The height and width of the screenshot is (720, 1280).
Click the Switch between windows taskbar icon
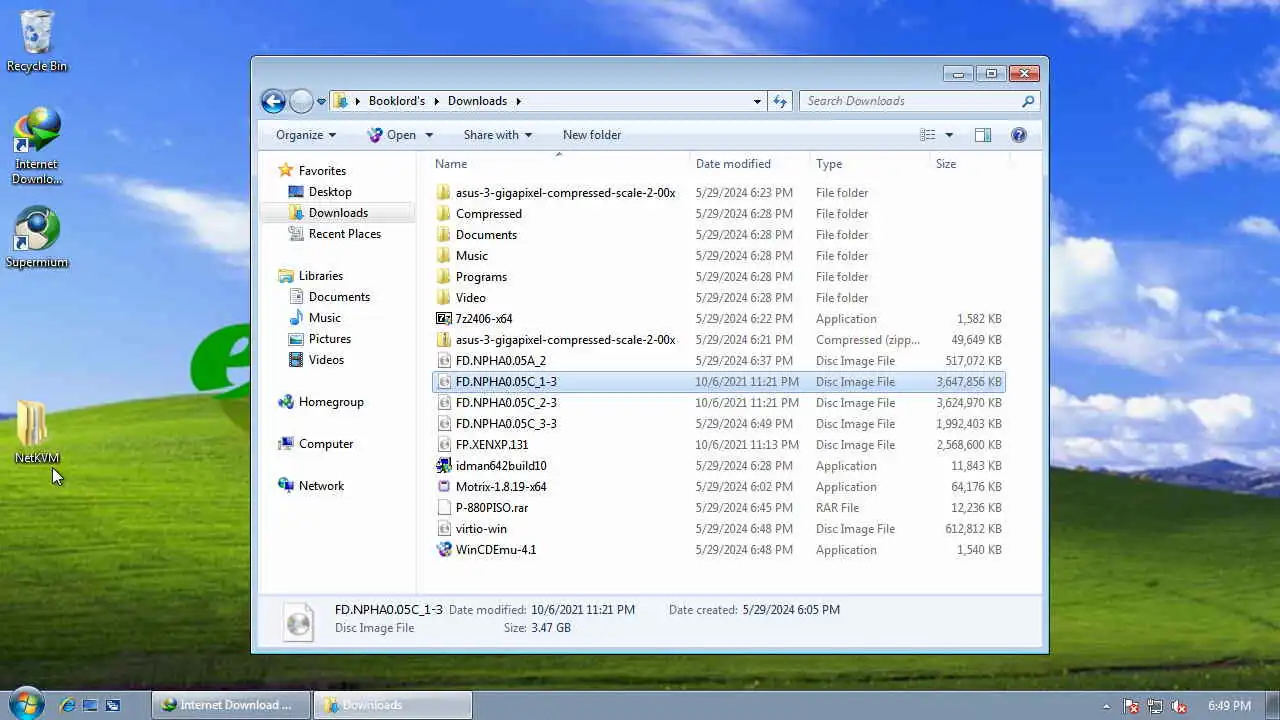click(113, 705)
